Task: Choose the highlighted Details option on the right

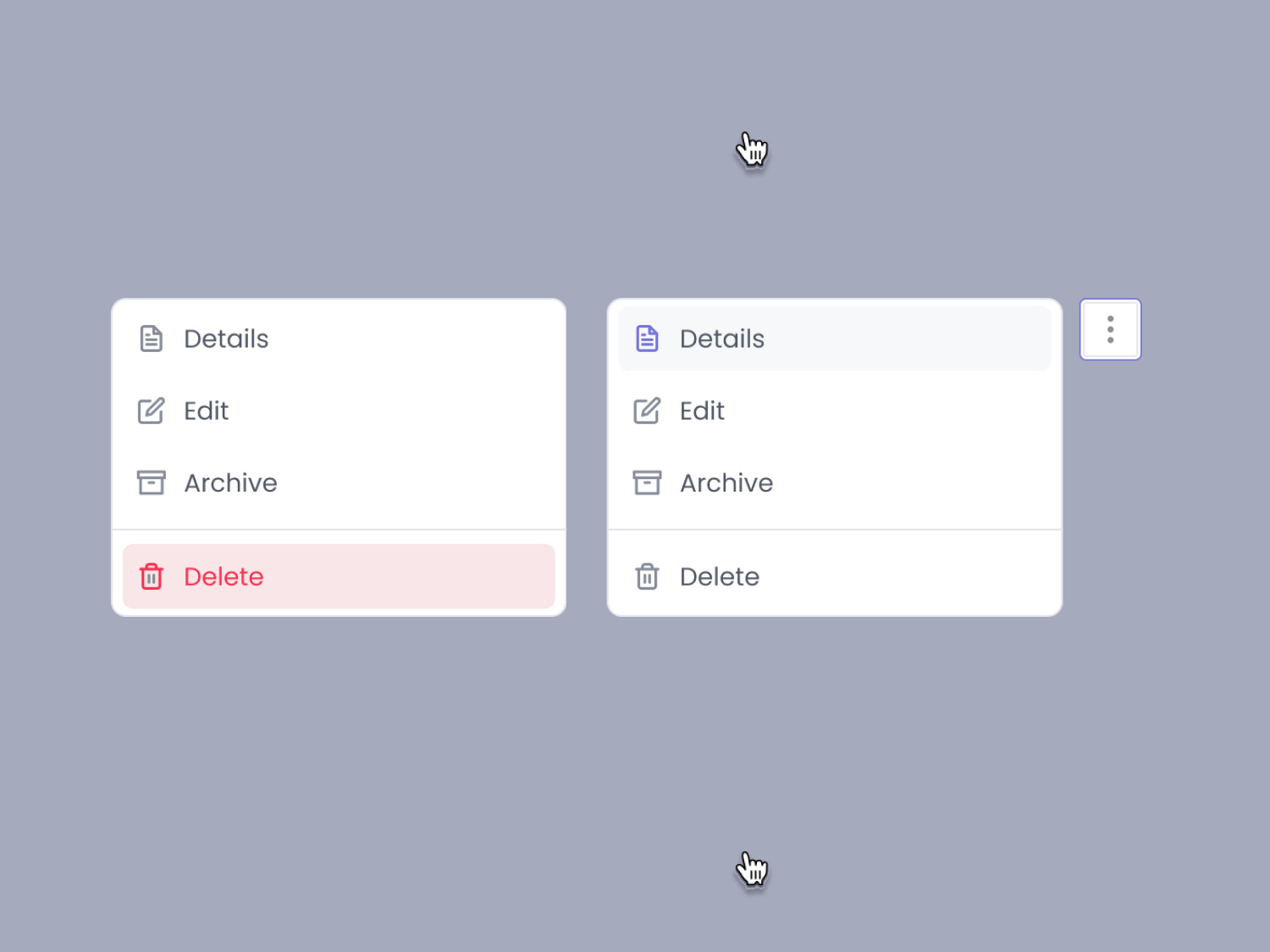Action: coord(721,338)
